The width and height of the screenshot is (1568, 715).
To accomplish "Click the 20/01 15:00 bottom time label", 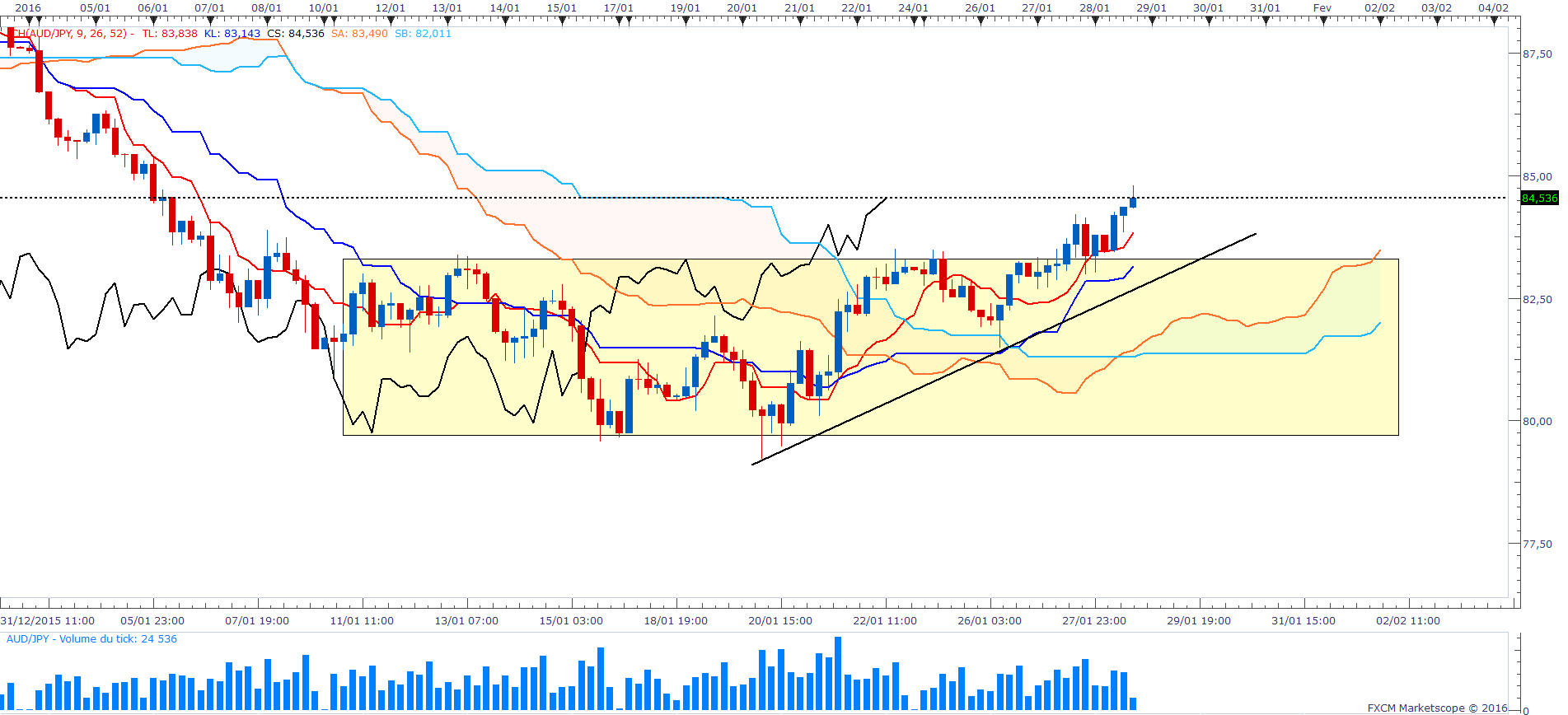I will 779,621.
